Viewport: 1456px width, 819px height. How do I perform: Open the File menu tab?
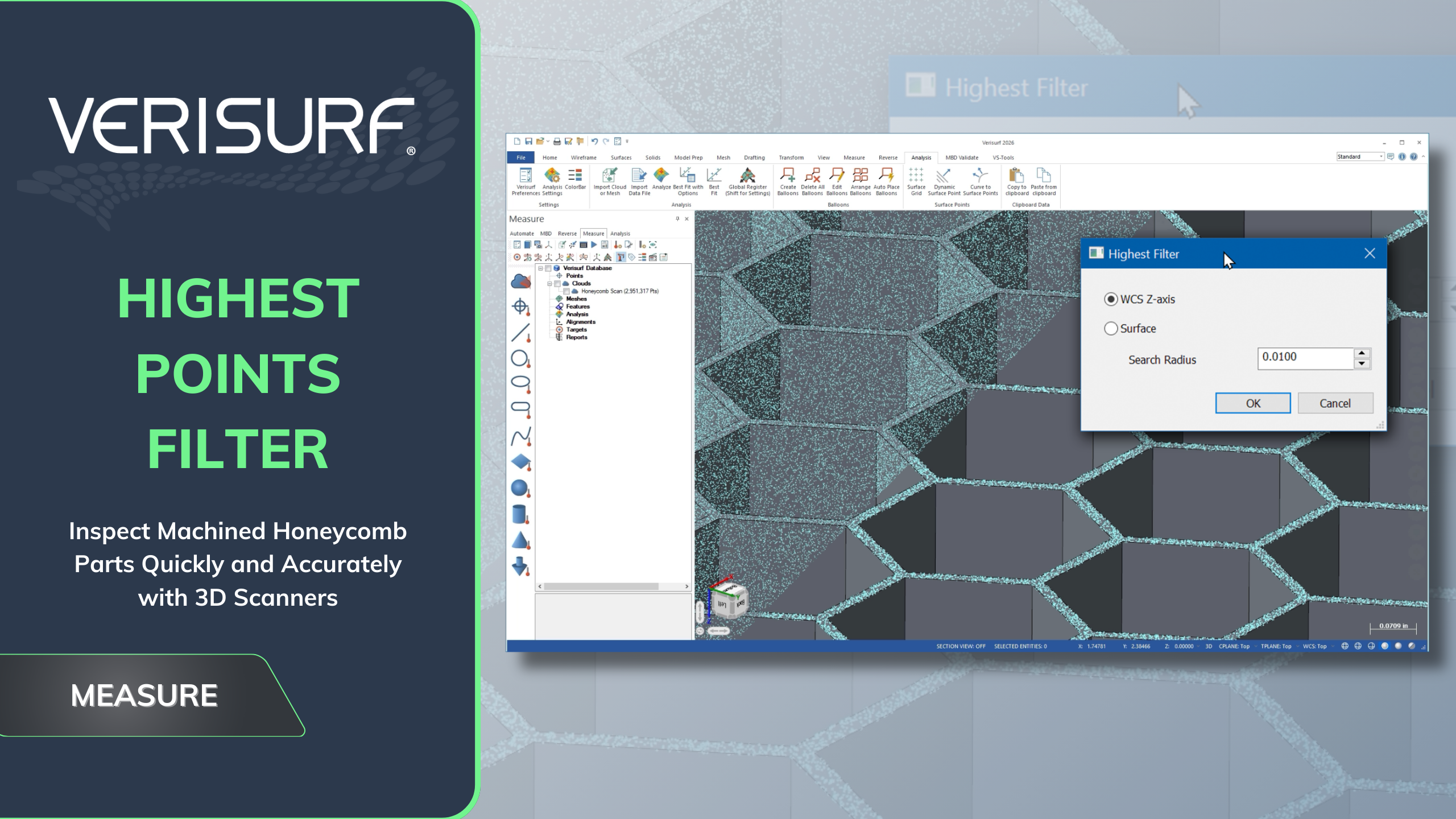(521, 158)
